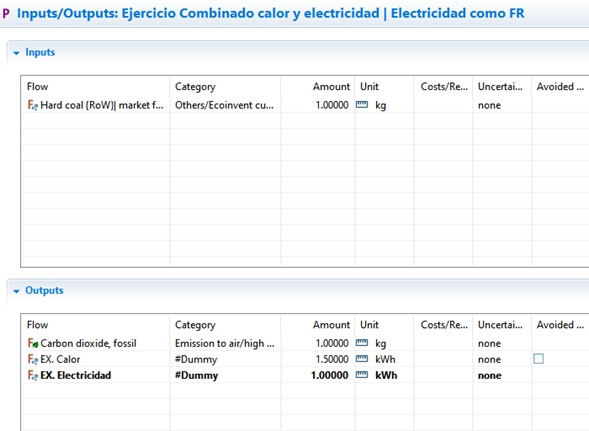This screenshot has height=431, width=589.
Task: Click the Hard coal flow icon
Action: pos(33,105)
